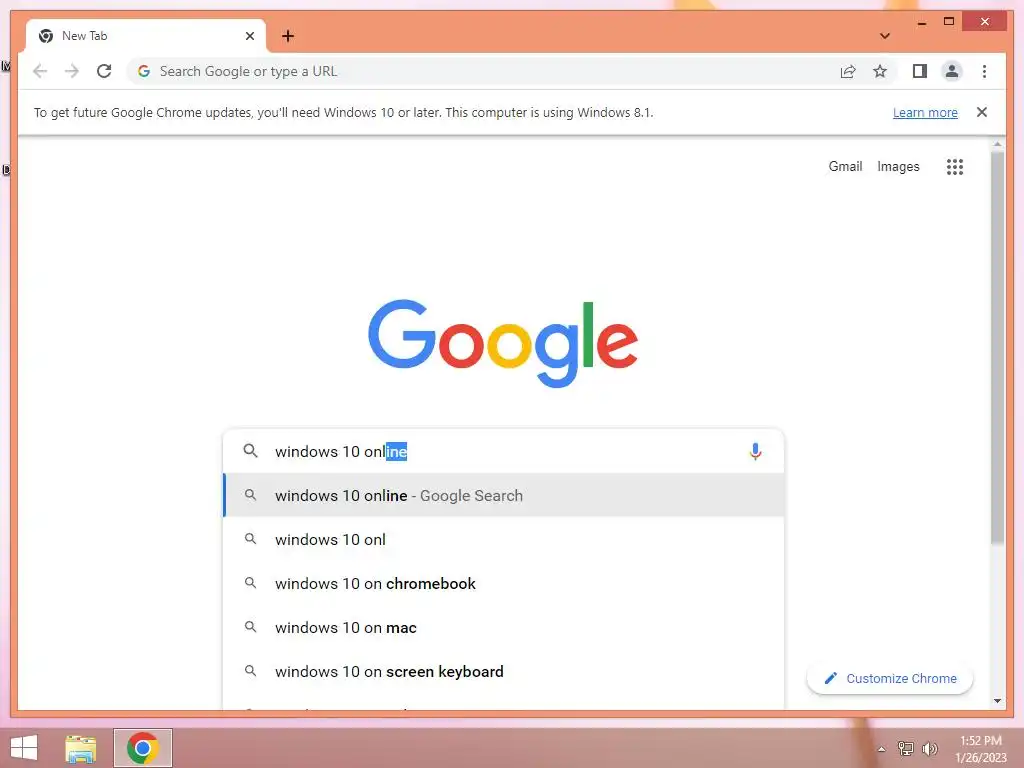Image resolution: width=1024 pixels, height=768 pixels.
Task: Open the Learn more link
Action: (x=925, y=112)
